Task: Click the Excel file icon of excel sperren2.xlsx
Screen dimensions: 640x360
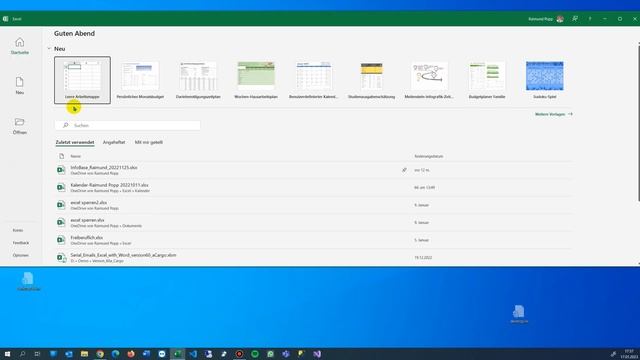Action: pos(61,205)
